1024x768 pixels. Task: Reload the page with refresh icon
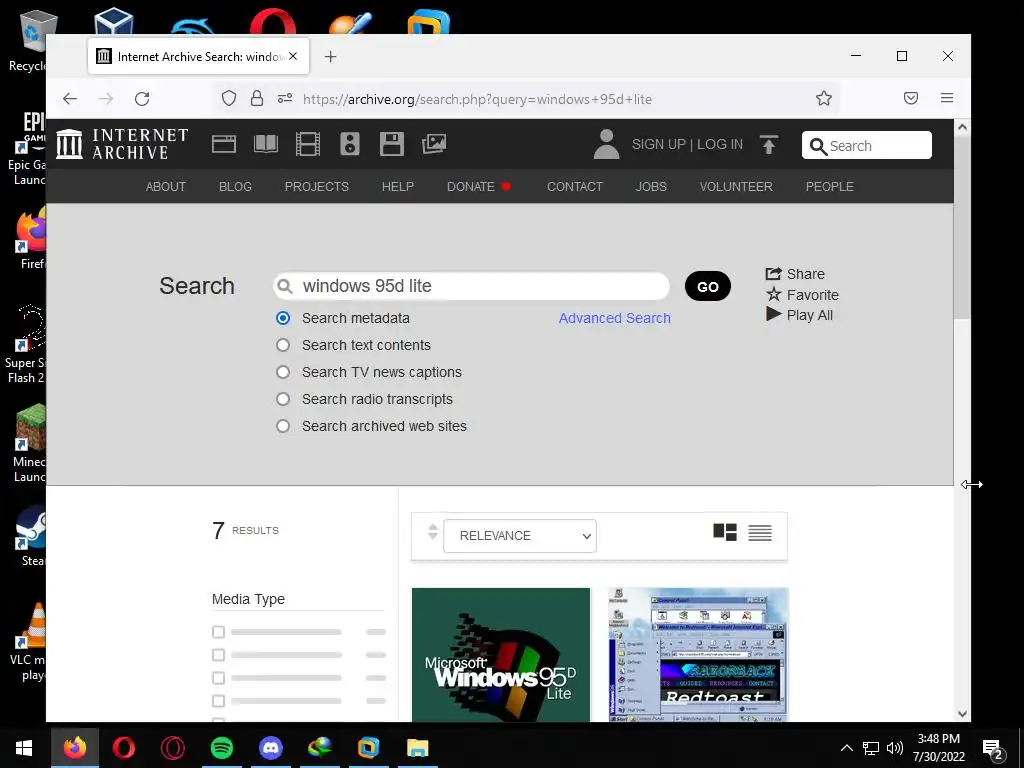(142, 99)
